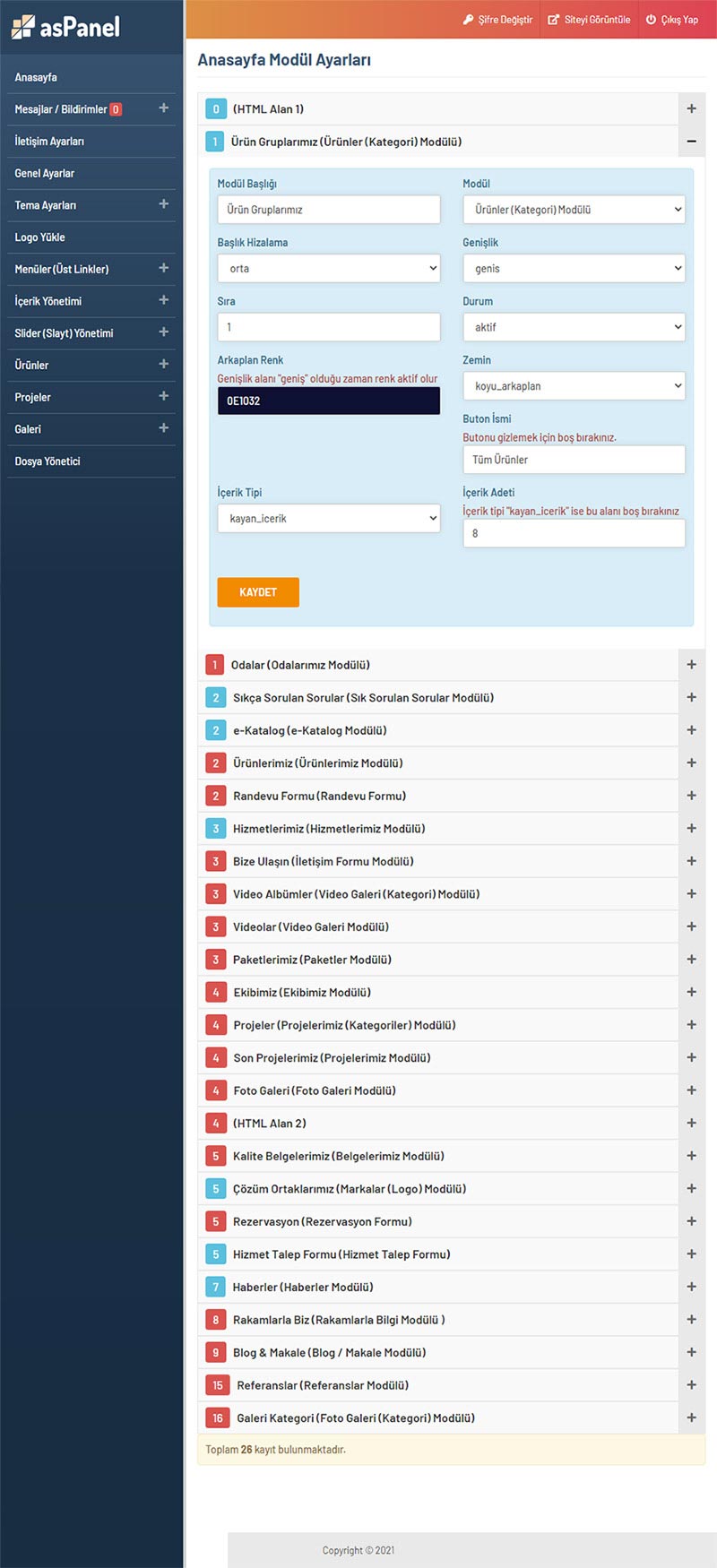Open Genel Ayarlar in the sidebar
Screen dimensions: 717x1568
coord(45,173)
